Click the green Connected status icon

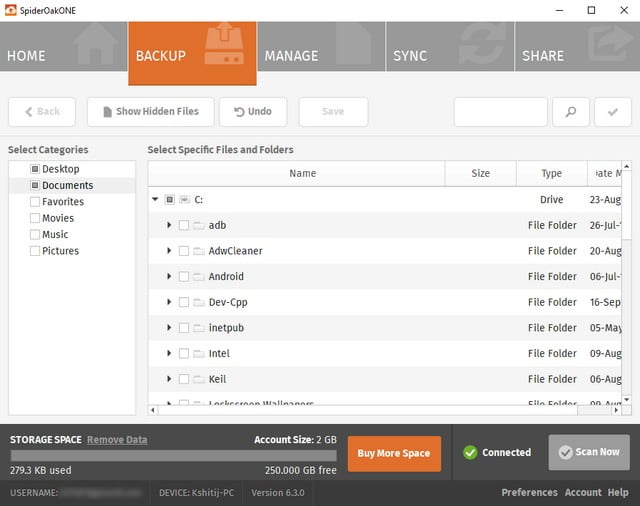(x=470, y=453)
